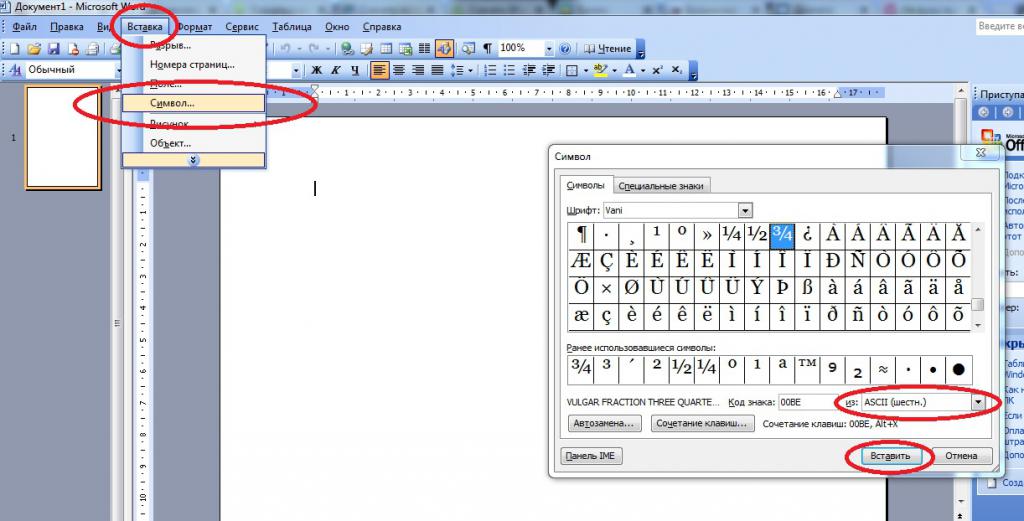Open the ASCII (шестн.) encoding dropdown
1024x521 pixels.
click(x=978, y=402)
